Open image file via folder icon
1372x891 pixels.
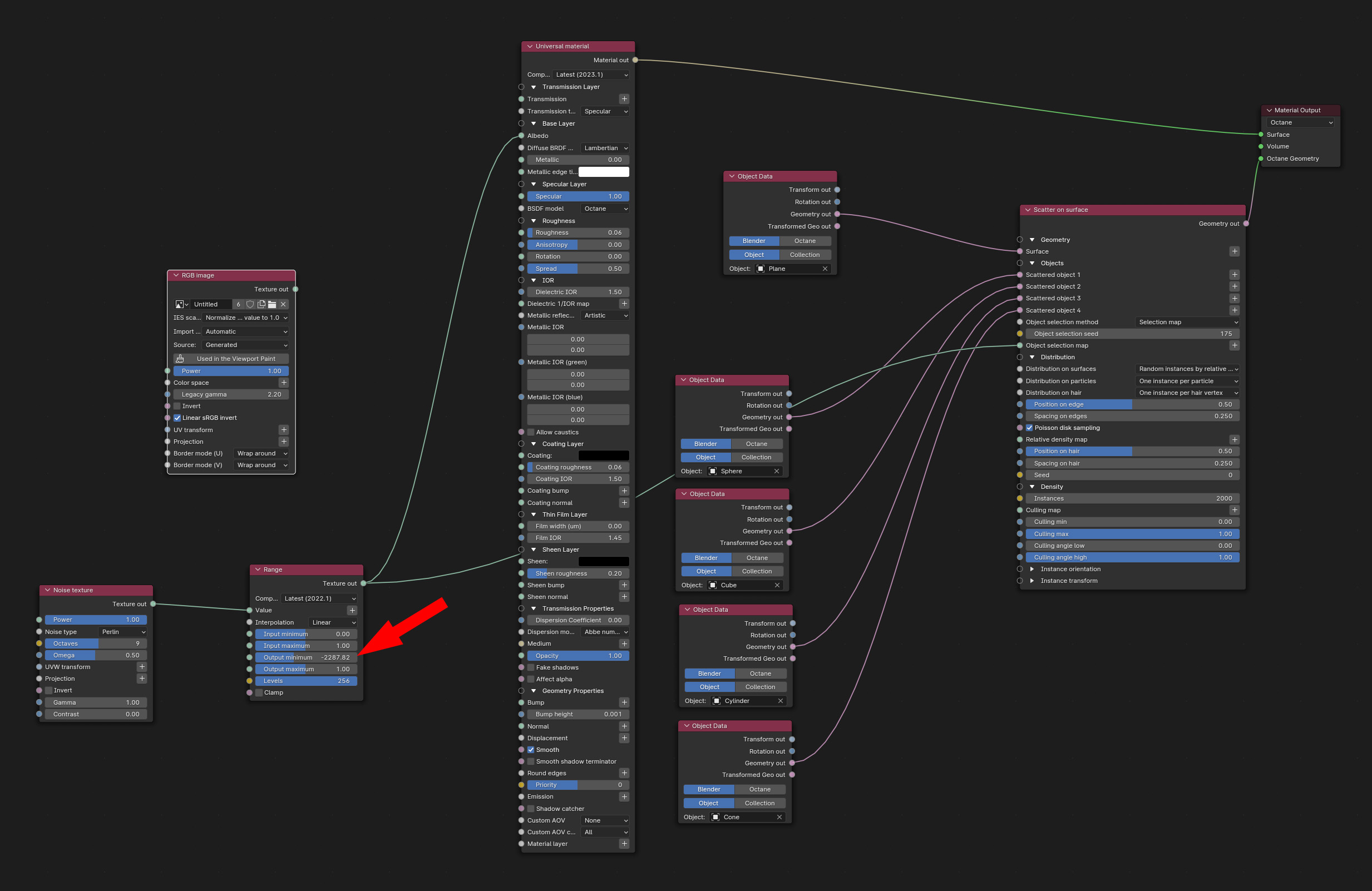click(272, 304)
